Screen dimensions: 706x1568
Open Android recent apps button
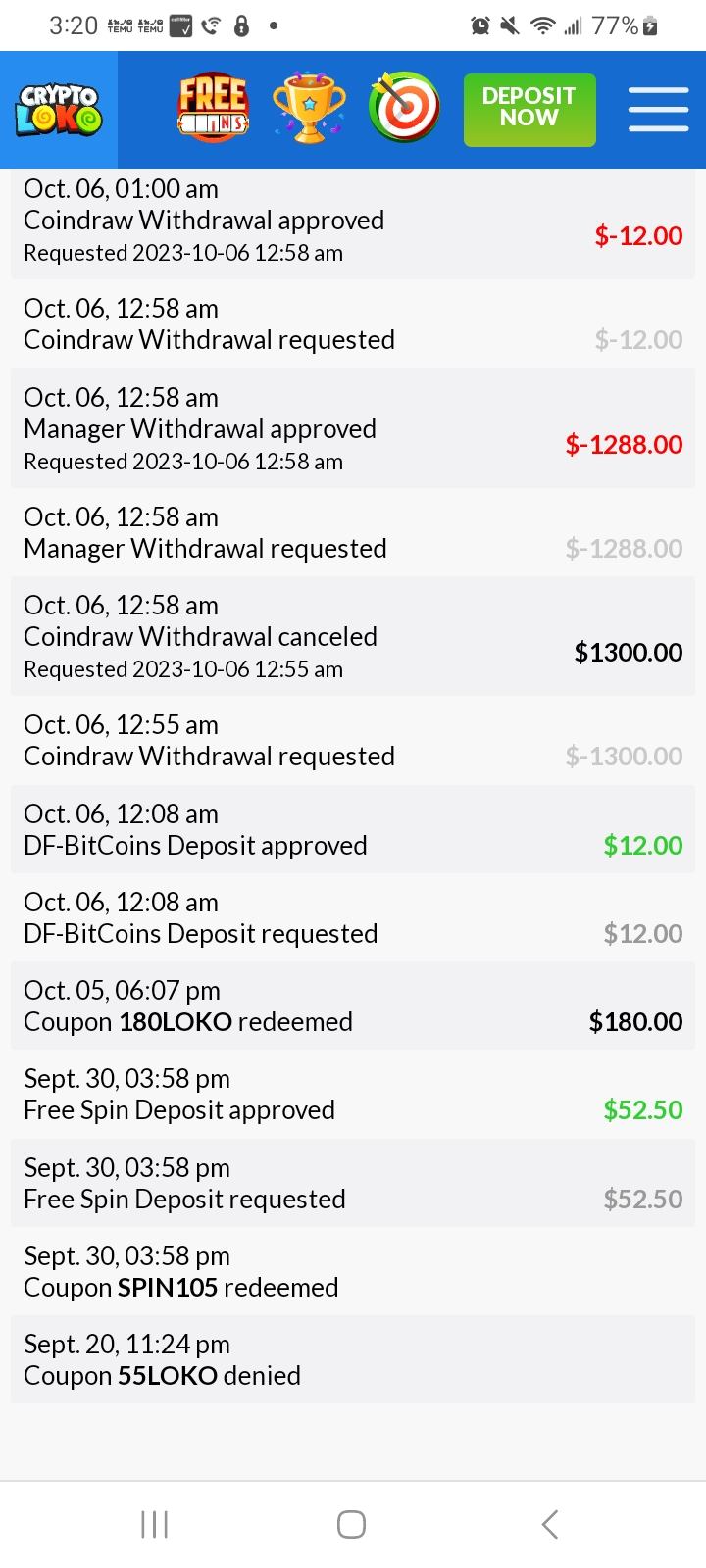(x=154, y=1524)
